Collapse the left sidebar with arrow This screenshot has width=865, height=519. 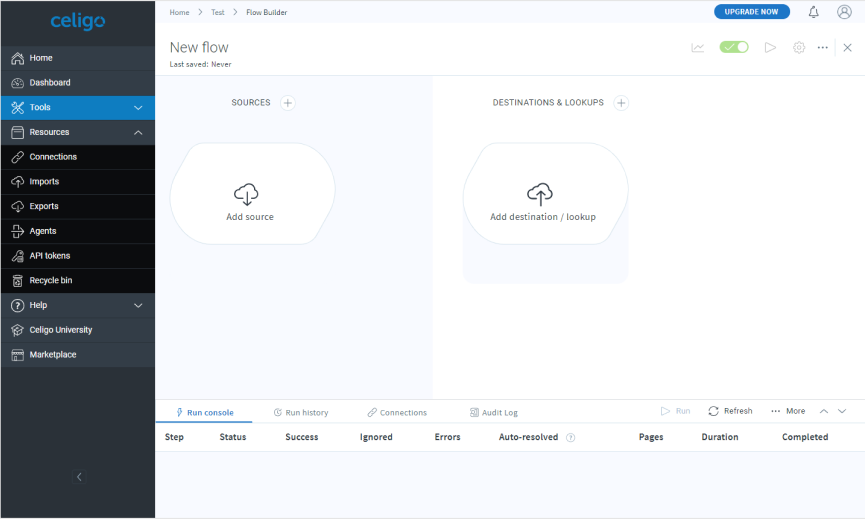point(79,477)
